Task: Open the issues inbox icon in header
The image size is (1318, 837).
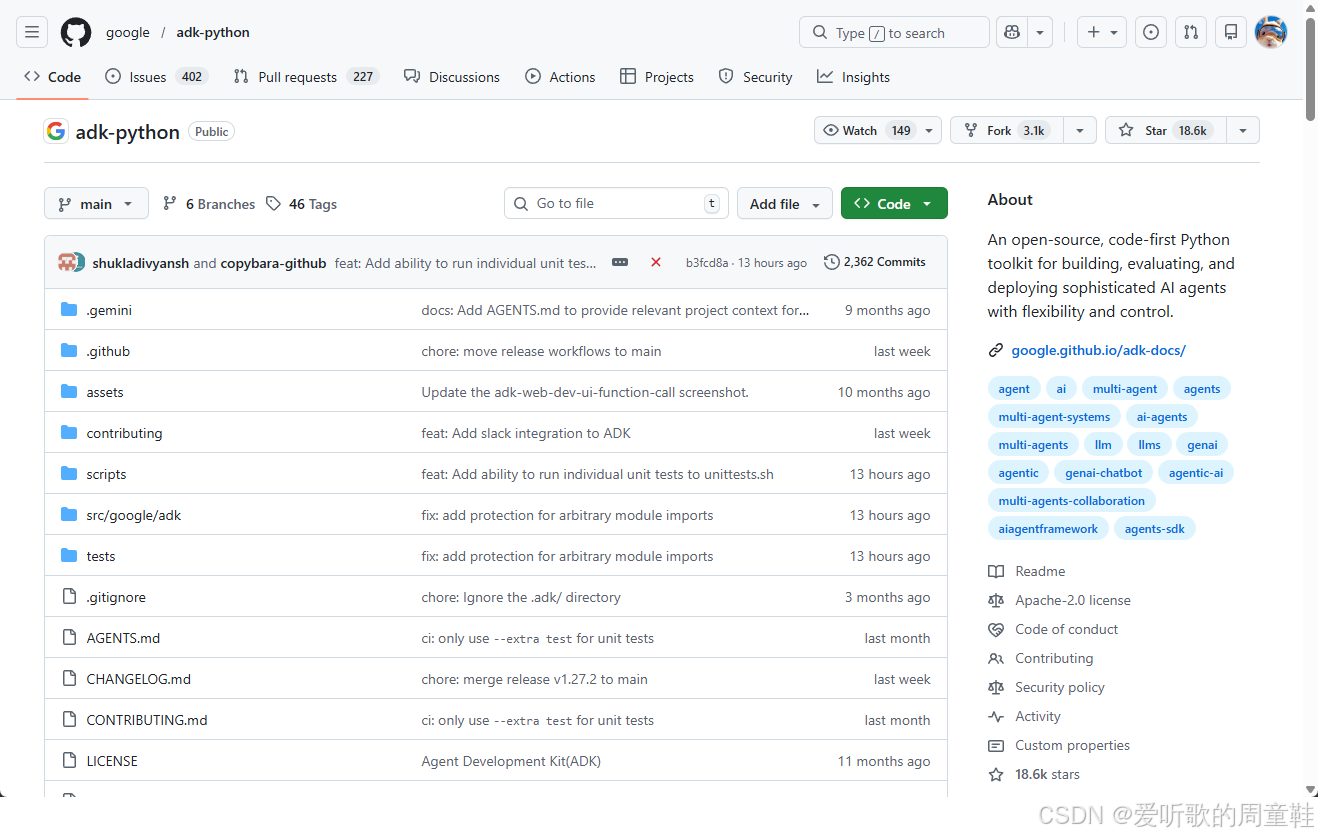Action: point(1151,32)
